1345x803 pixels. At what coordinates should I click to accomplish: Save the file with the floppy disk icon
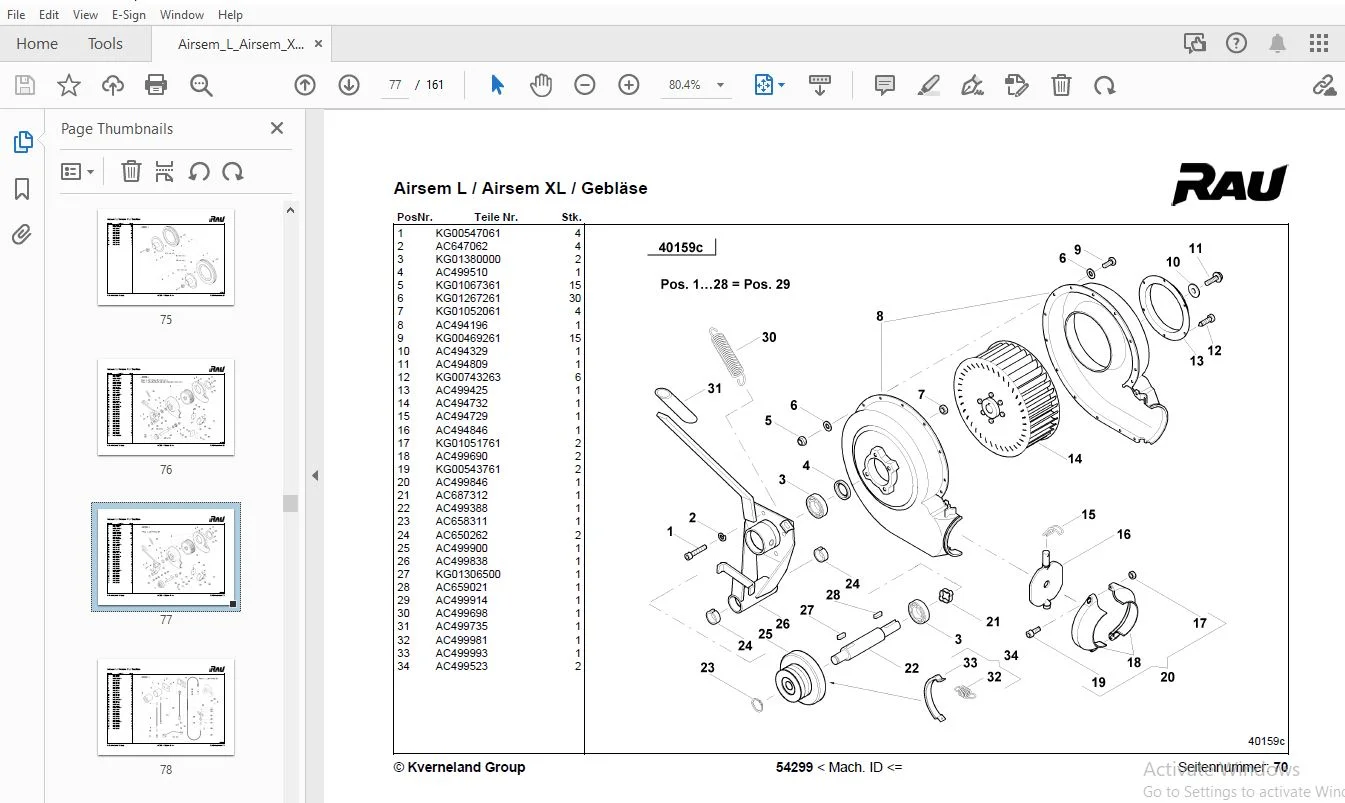click(24, 85)
